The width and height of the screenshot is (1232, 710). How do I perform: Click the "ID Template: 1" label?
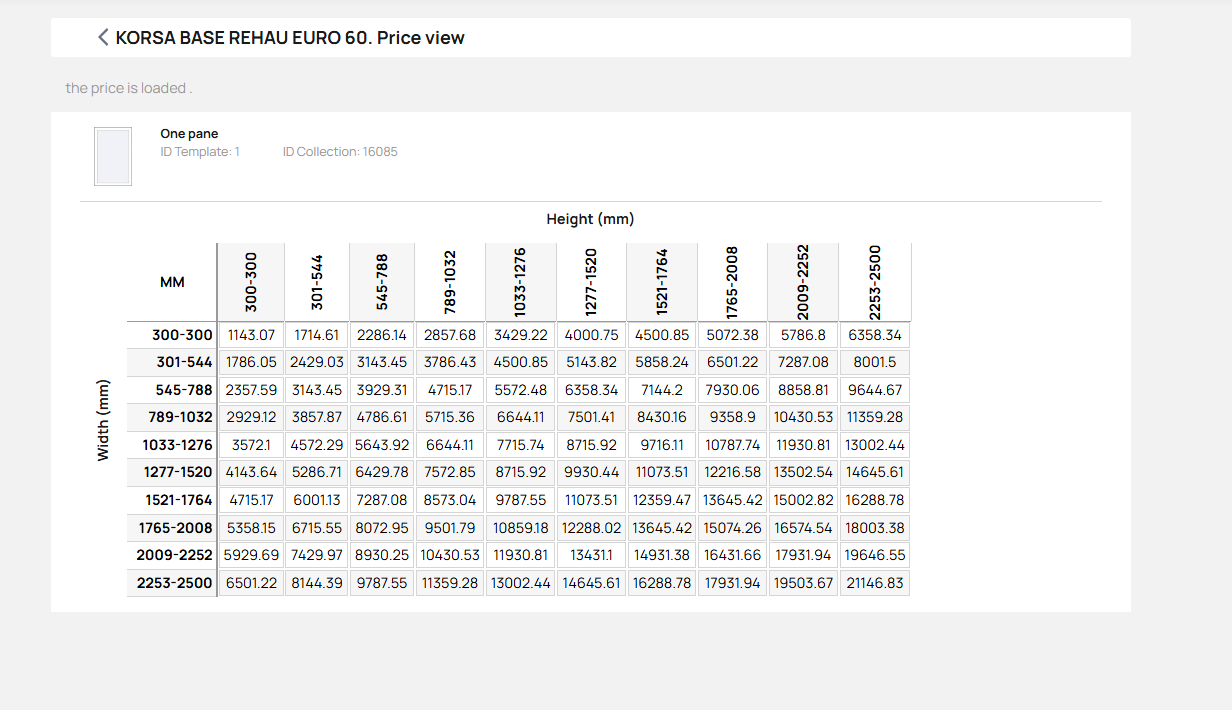[x=200, y=152]
